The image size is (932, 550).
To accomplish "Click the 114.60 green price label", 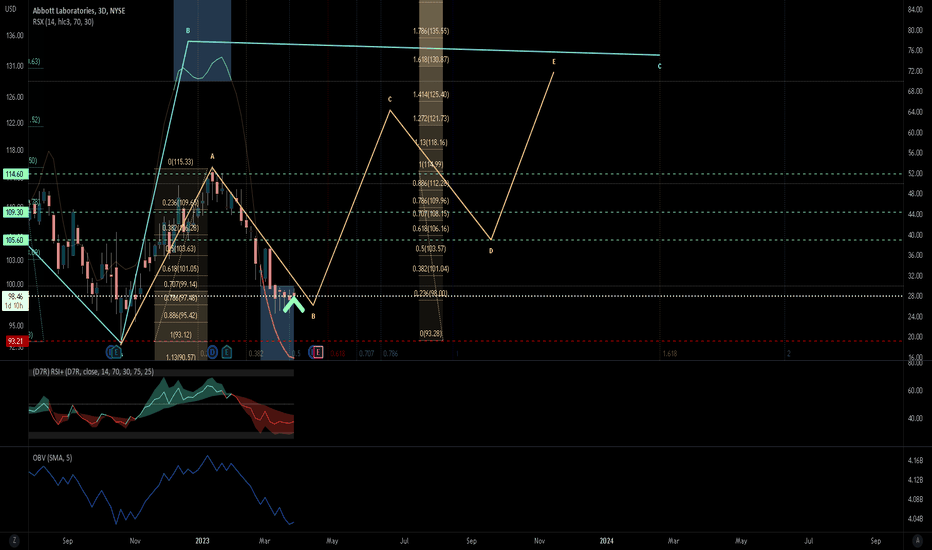I will (x=14, y=174).
